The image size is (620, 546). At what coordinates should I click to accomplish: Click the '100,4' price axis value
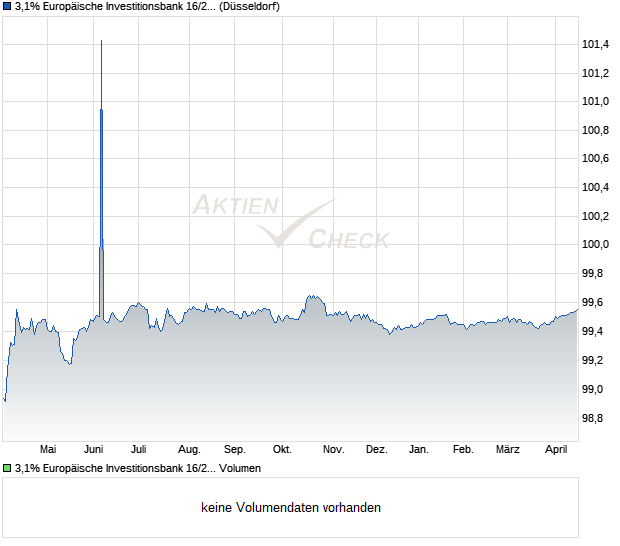pos(596,187)
